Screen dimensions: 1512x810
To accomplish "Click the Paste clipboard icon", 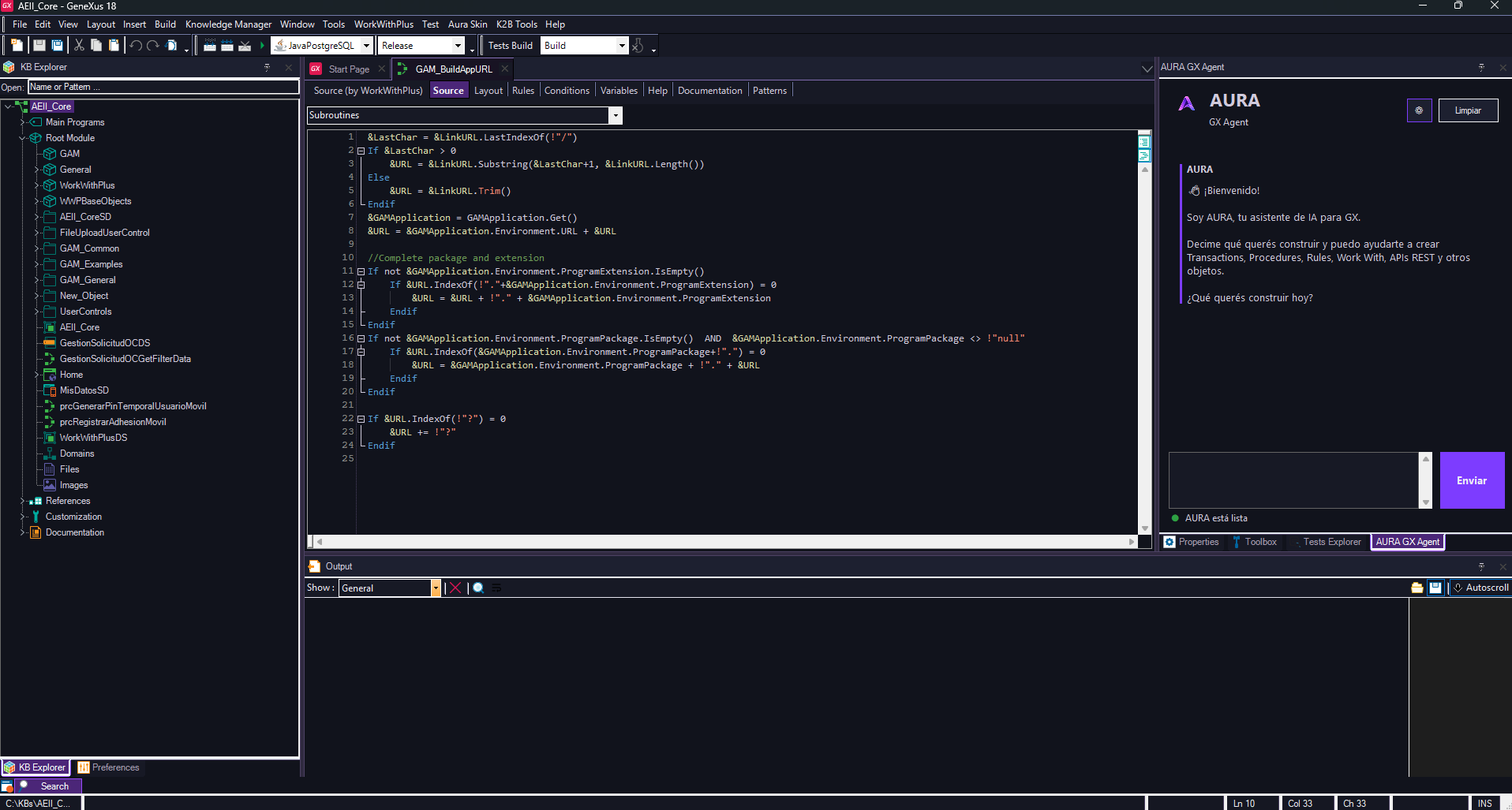I will click(114, 46).
